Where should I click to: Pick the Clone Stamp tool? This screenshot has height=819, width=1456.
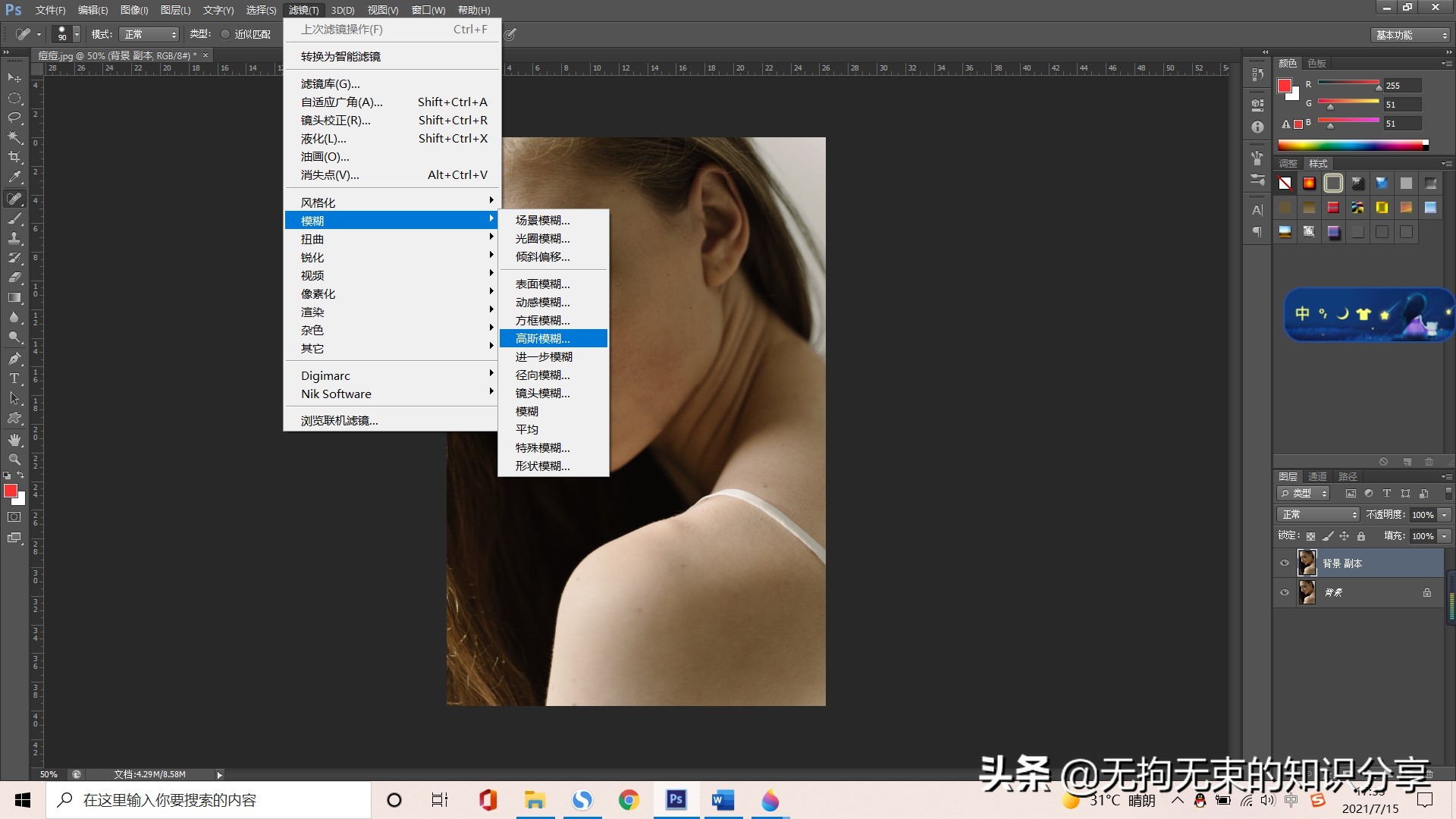coord(14,238)
